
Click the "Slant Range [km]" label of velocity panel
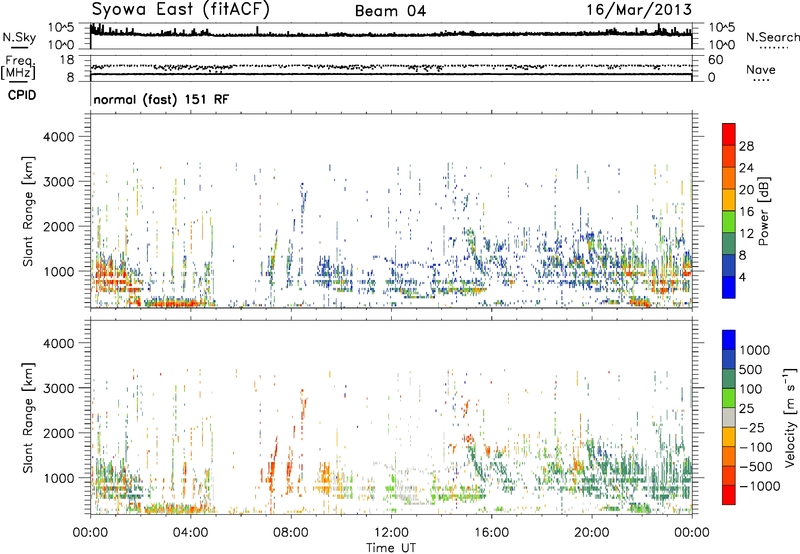click(28, 418)
